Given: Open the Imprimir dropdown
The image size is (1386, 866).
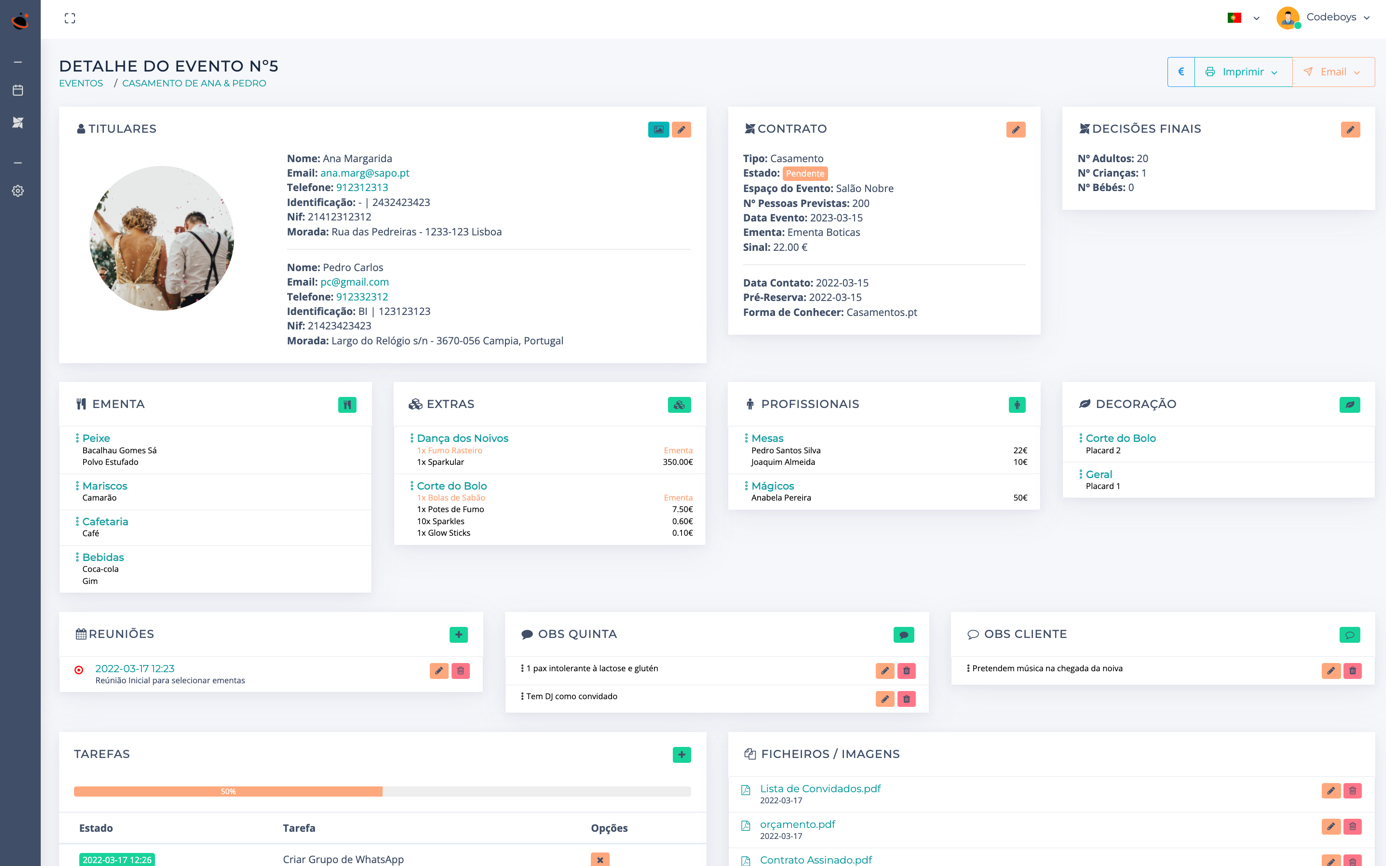Looking at the screenshot, I should click(x=1243, y=72).
